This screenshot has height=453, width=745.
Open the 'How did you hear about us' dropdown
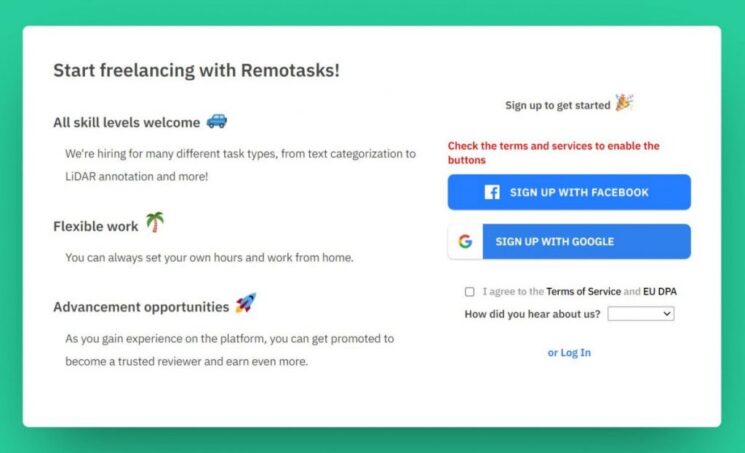(x=640, y=314)
